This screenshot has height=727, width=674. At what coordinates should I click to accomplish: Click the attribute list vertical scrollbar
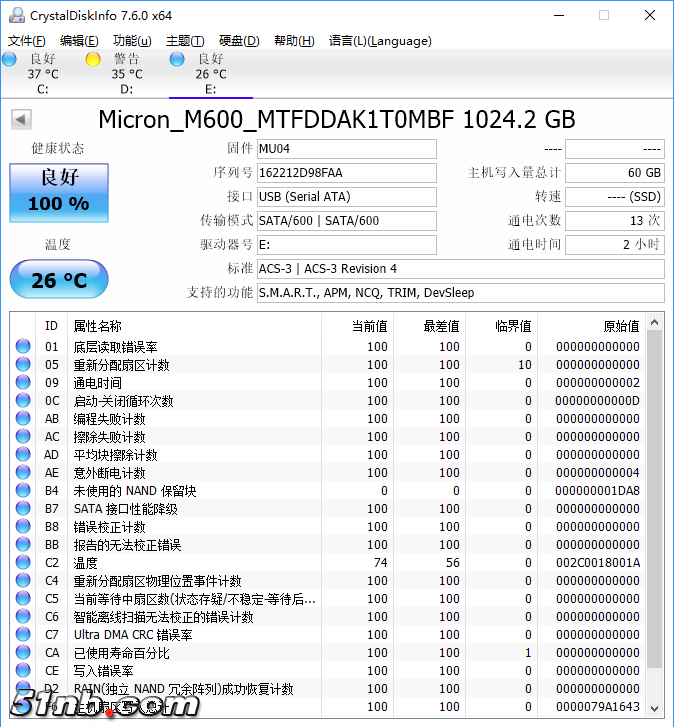[x=654, y=500]
